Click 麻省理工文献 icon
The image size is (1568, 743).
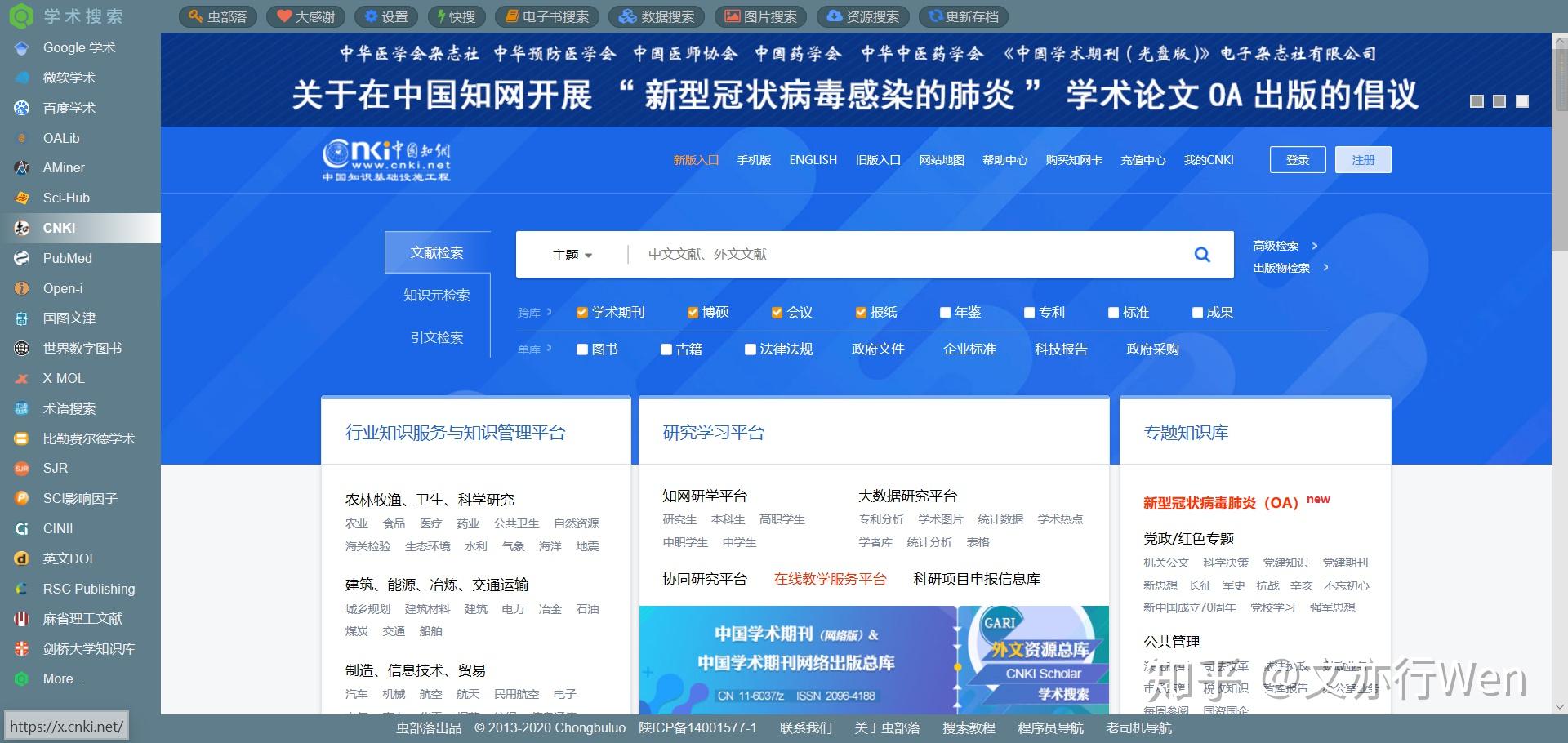22,619
